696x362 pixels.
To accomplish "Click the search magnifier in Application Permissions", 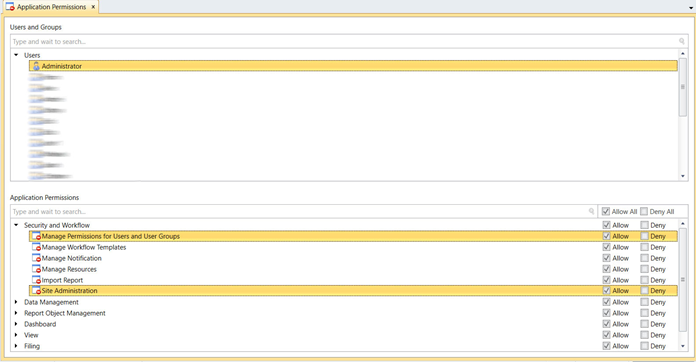I will pyautogui.click(x=591, y=211).
